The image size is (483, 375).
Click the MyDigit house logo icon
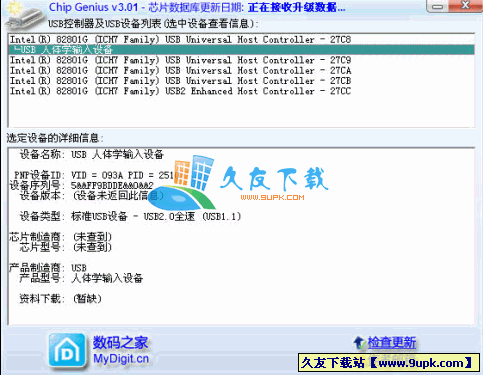click(x=67, y=352)
